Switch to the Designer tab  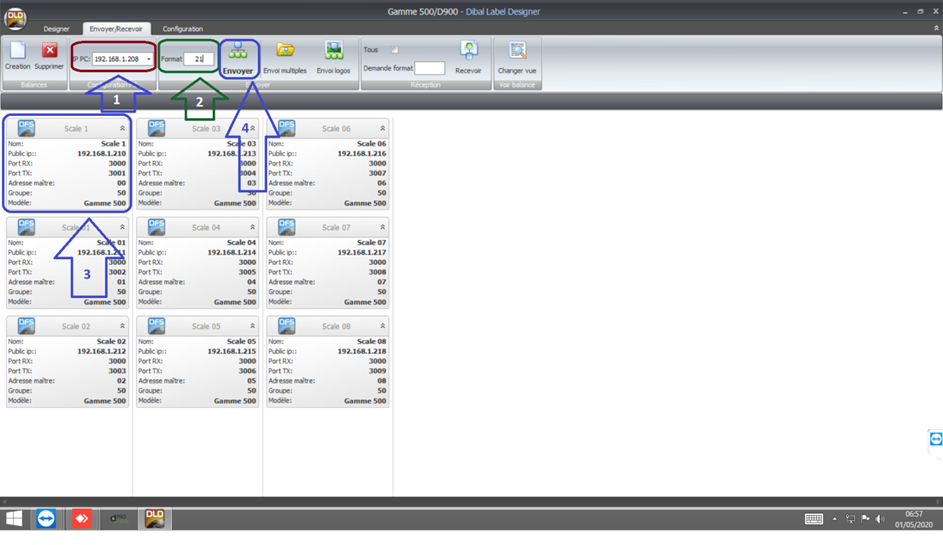[57, 29]
